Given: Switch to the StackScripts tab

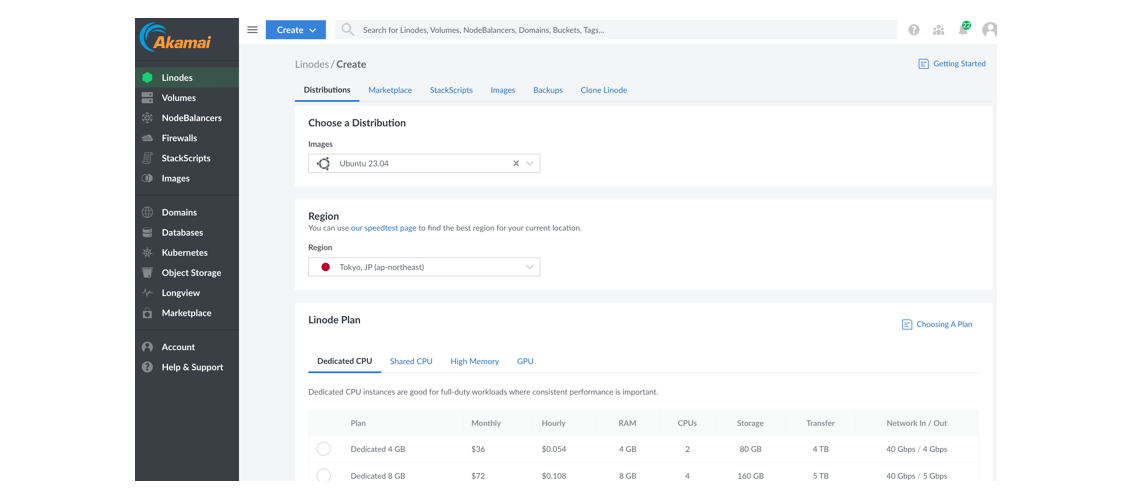Looking at the screenshot, I should coord(451,90).
